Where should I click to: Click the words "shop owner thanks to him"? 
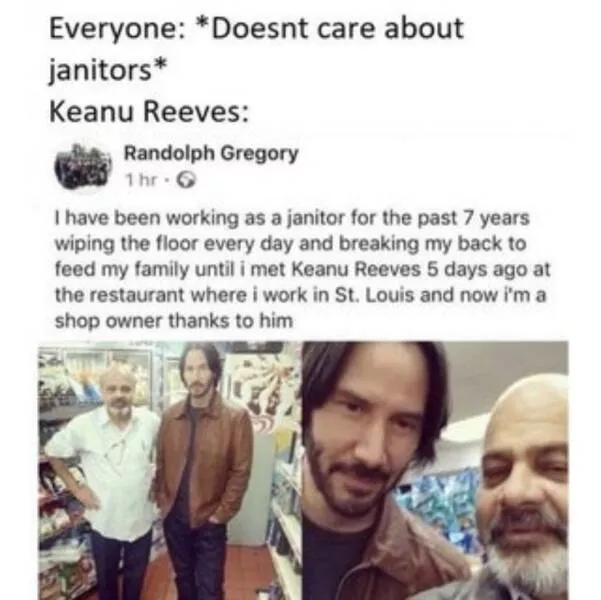pyautogui.click(x=174, y=321)
